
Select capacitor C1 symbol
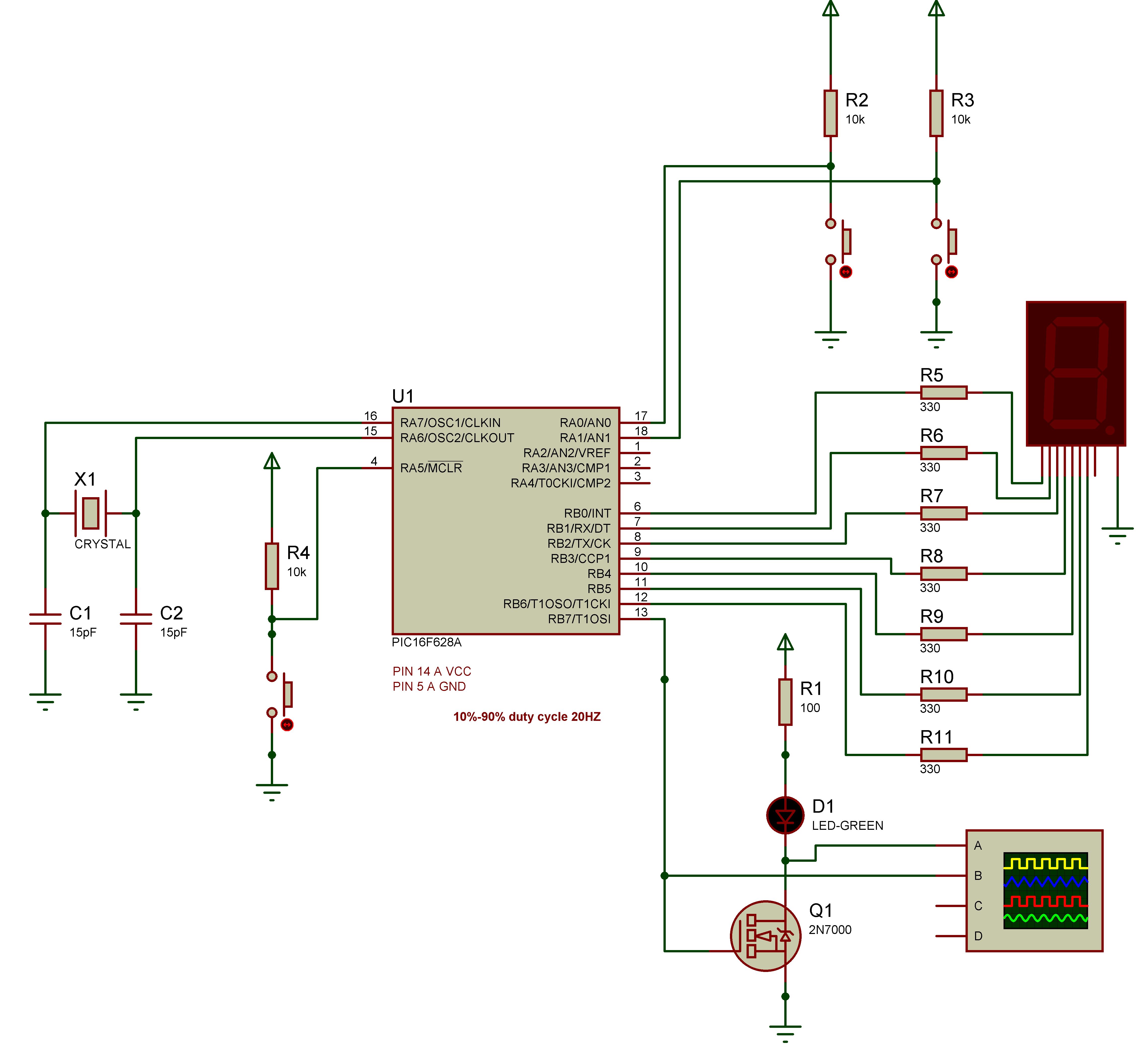point(45,619)
